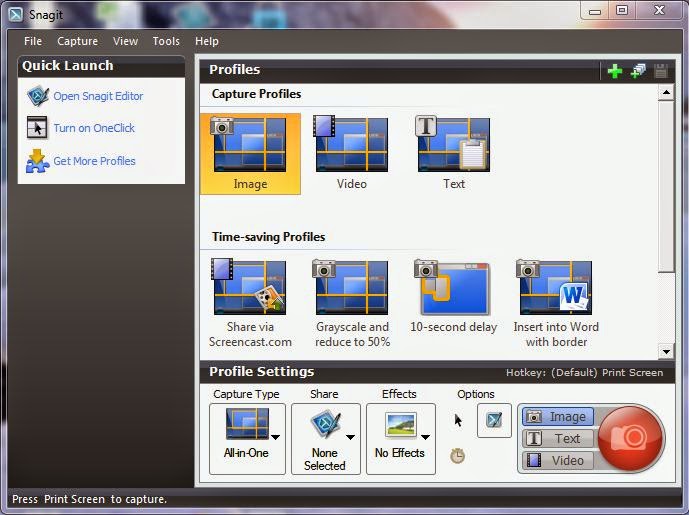Image resolution: width=689 pixels, height=515 pixels.
Task: Click the All-in-One capture type icon
Action: 247,424
